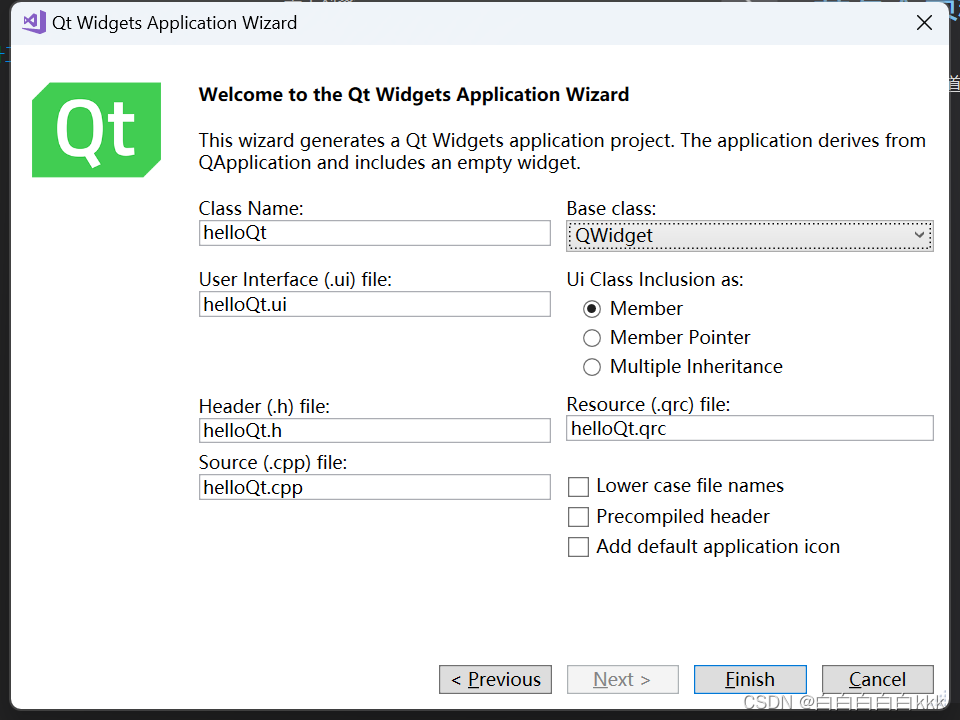Image resolution: width=960 pixels, height=720 pixels.
Task: Edit the Resource helloQt.qrc field
Action: [x=749, y=428]
